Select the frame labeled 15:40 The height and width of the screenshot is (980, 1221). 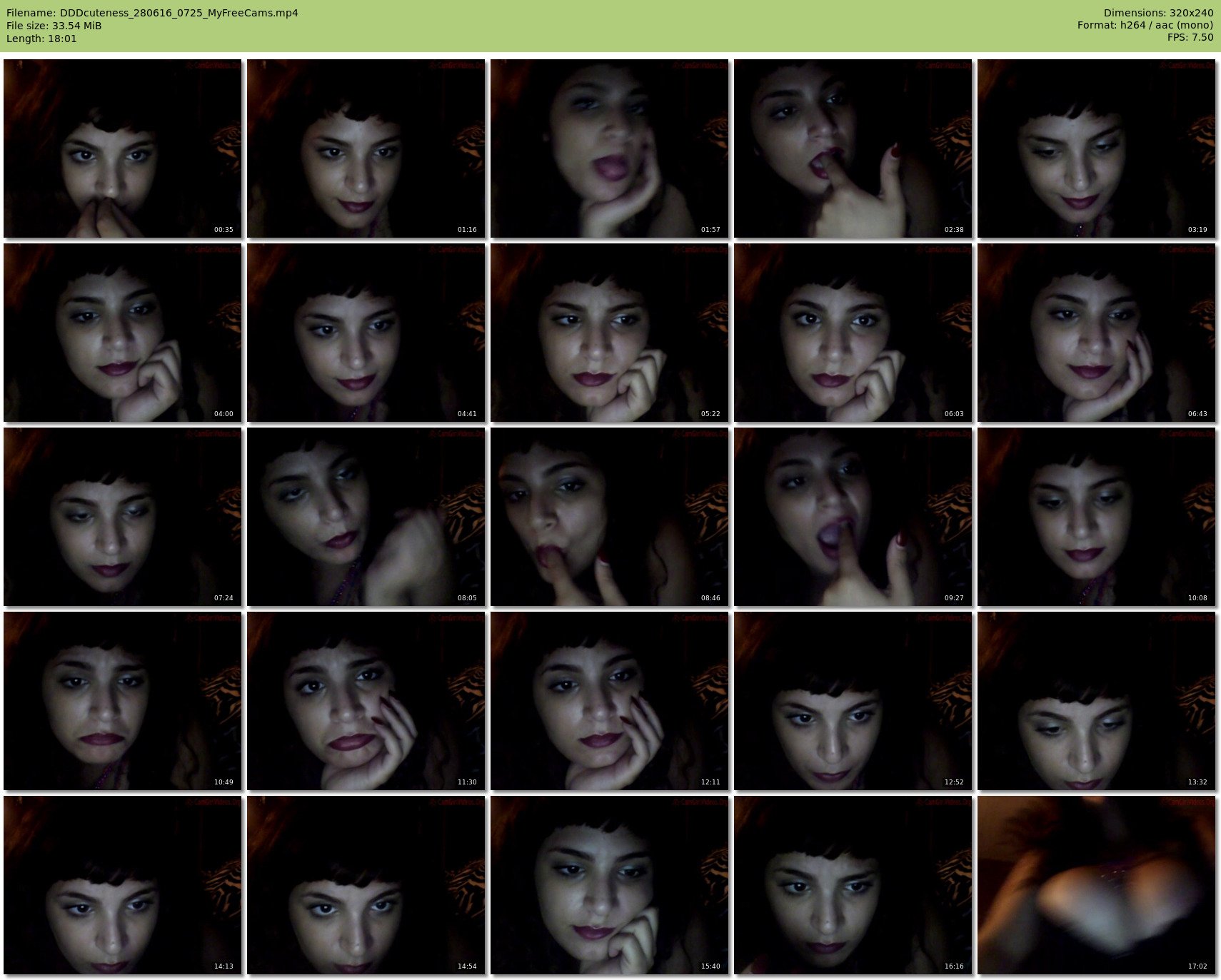(609, 885)
